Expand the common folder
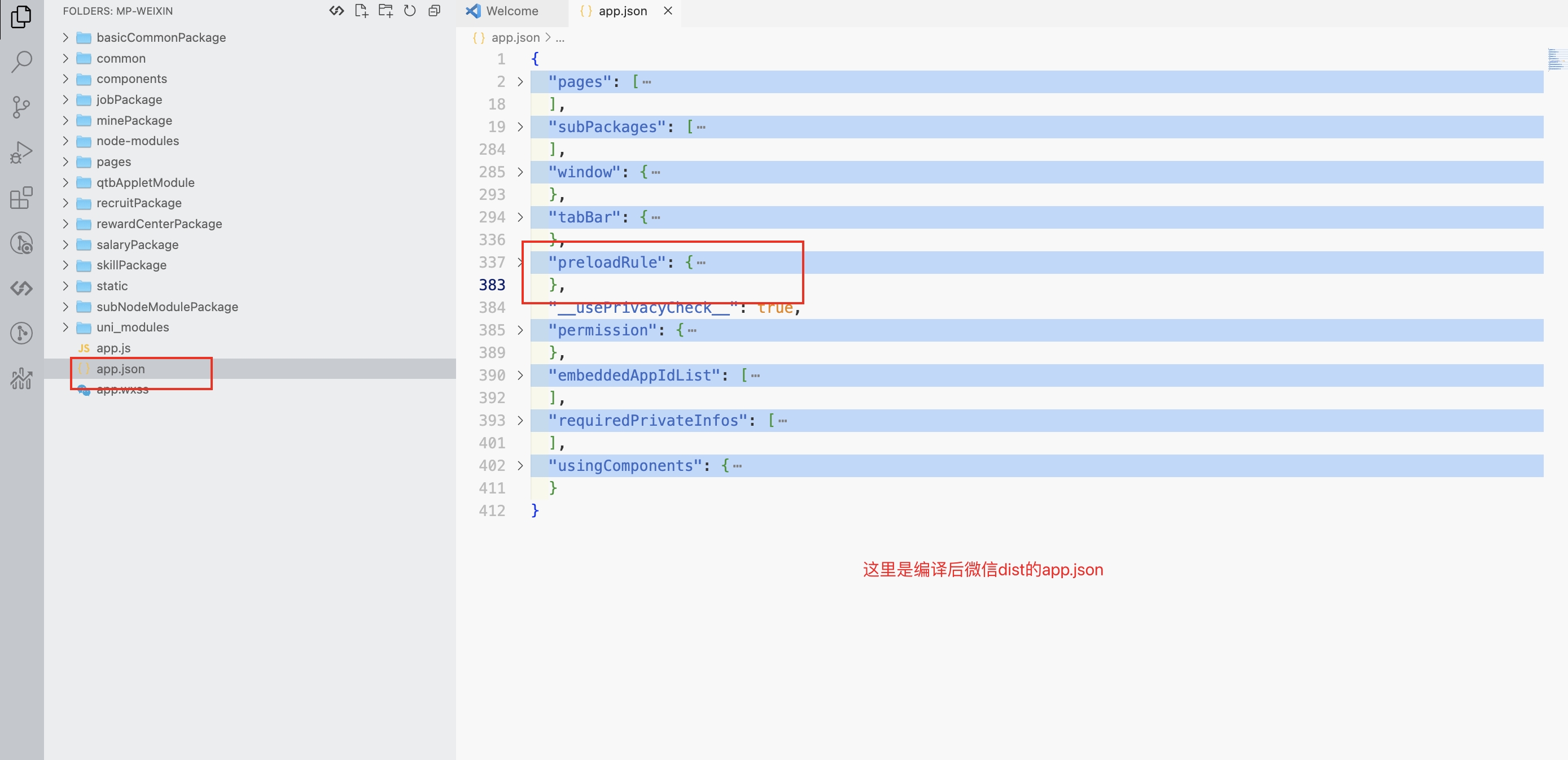 point(65,58)
